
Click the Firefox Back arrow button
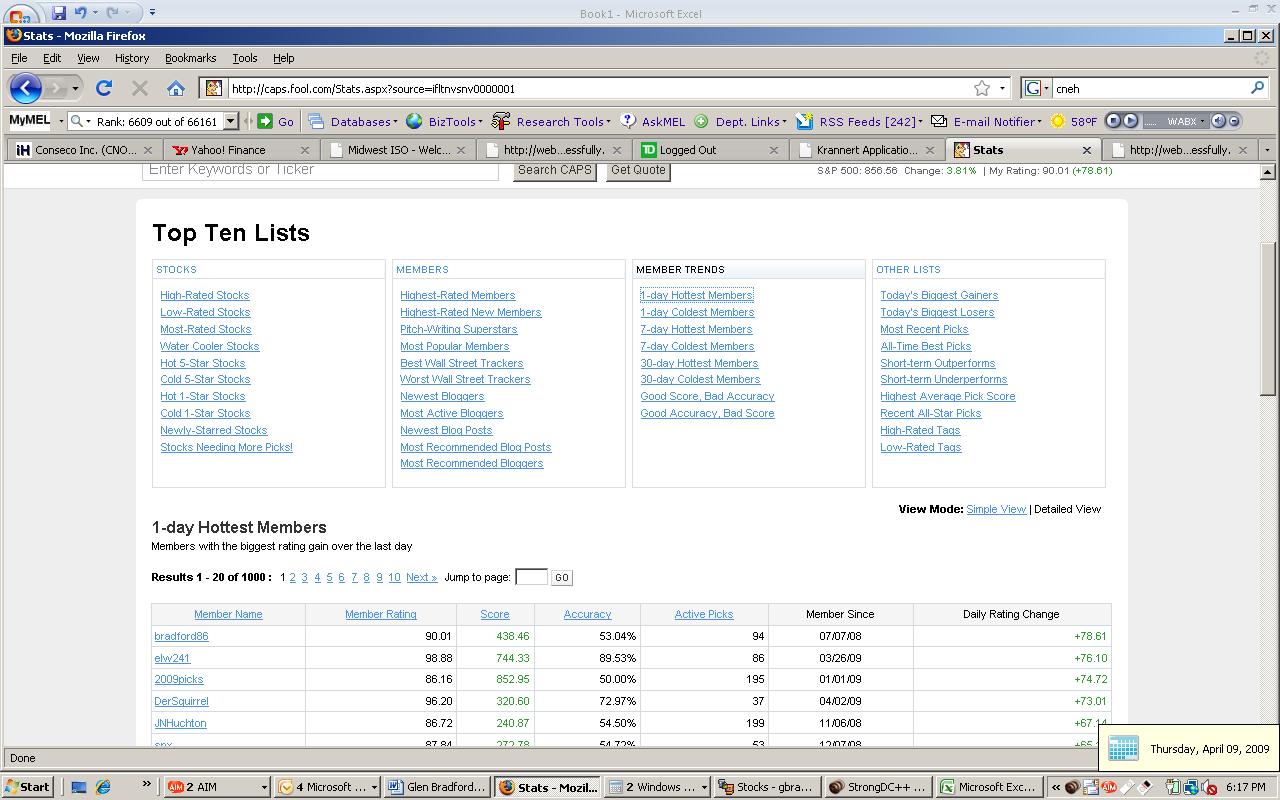tap(25, 88)
